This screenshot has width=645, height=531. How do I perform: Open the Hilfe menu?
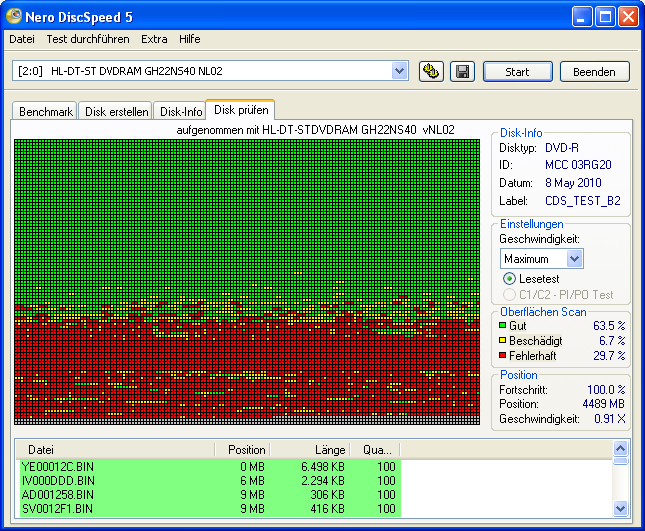pyautogui.click(x=190, y=39)
